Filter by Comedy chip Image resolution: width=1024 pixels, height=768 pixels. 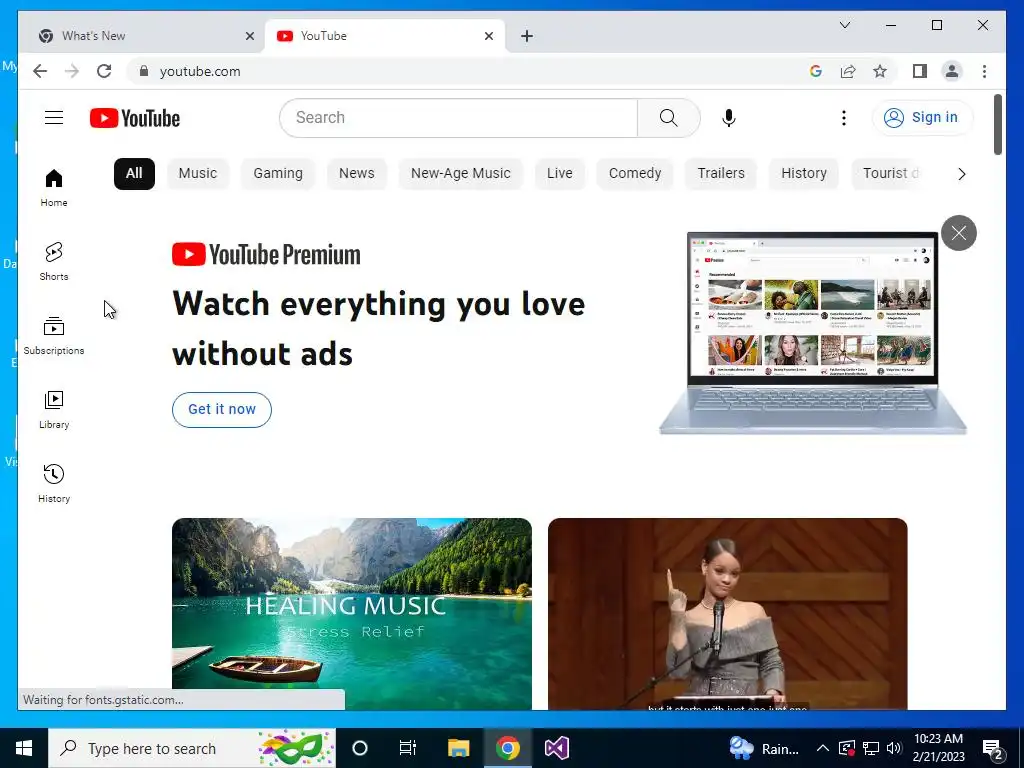pyautogui.click(x=635, y=174)
